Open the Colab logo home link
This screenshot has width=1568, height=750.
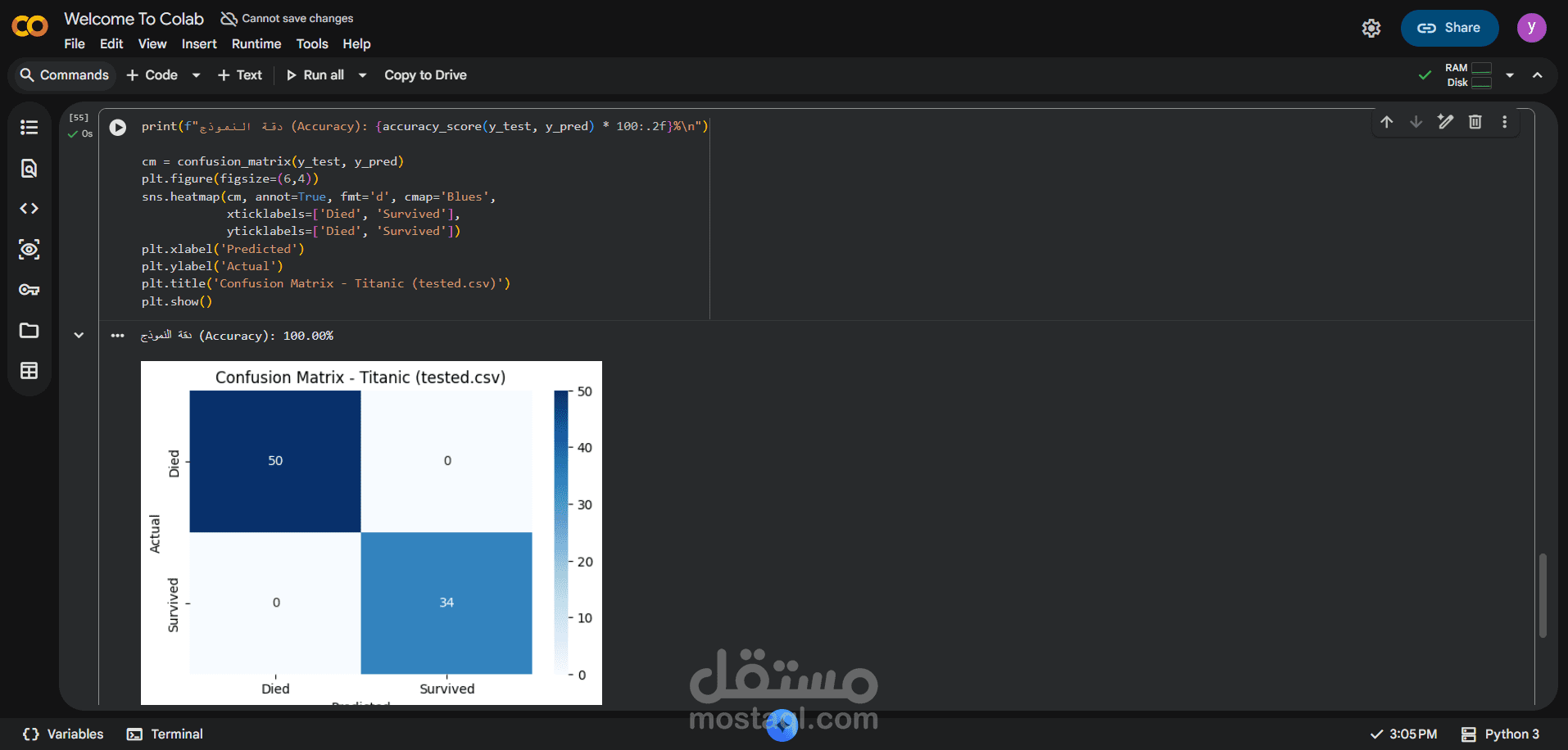[x=30, y=27]
